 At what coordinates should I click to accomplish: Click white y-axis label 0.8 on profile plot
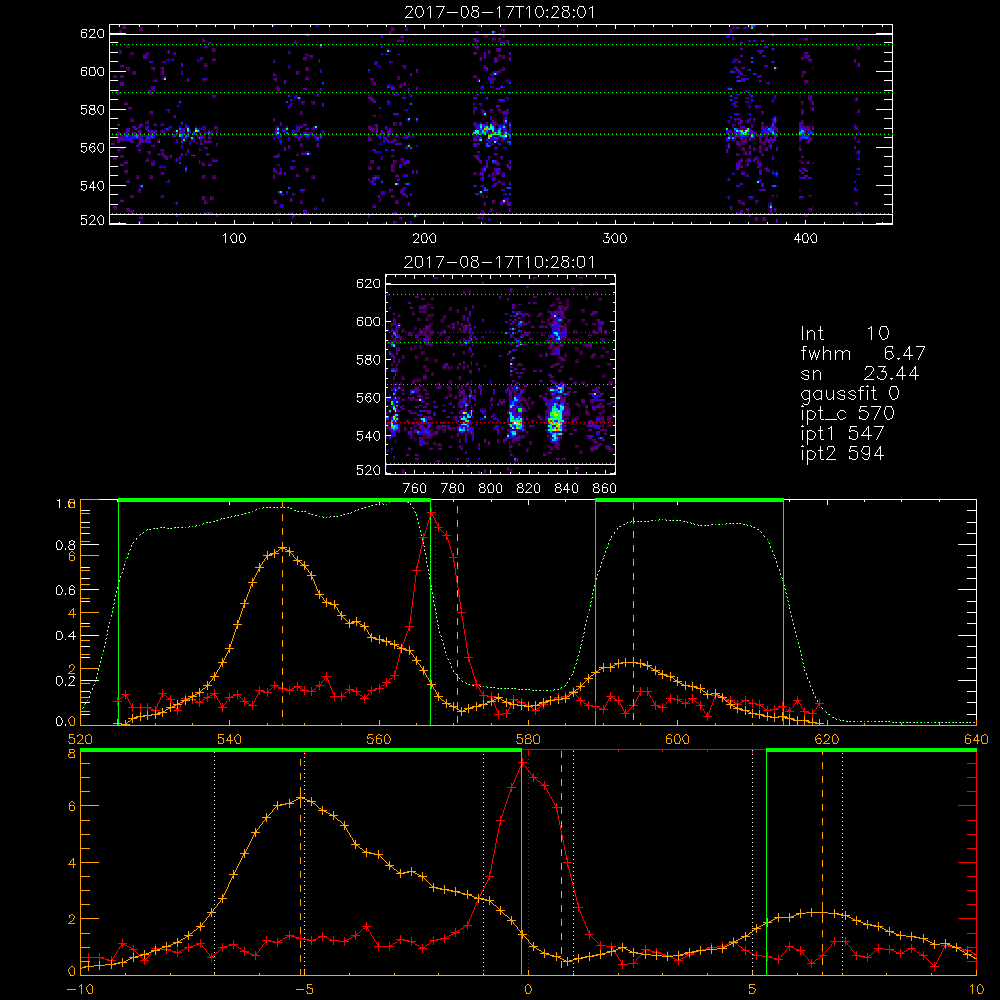pos(64,545)
